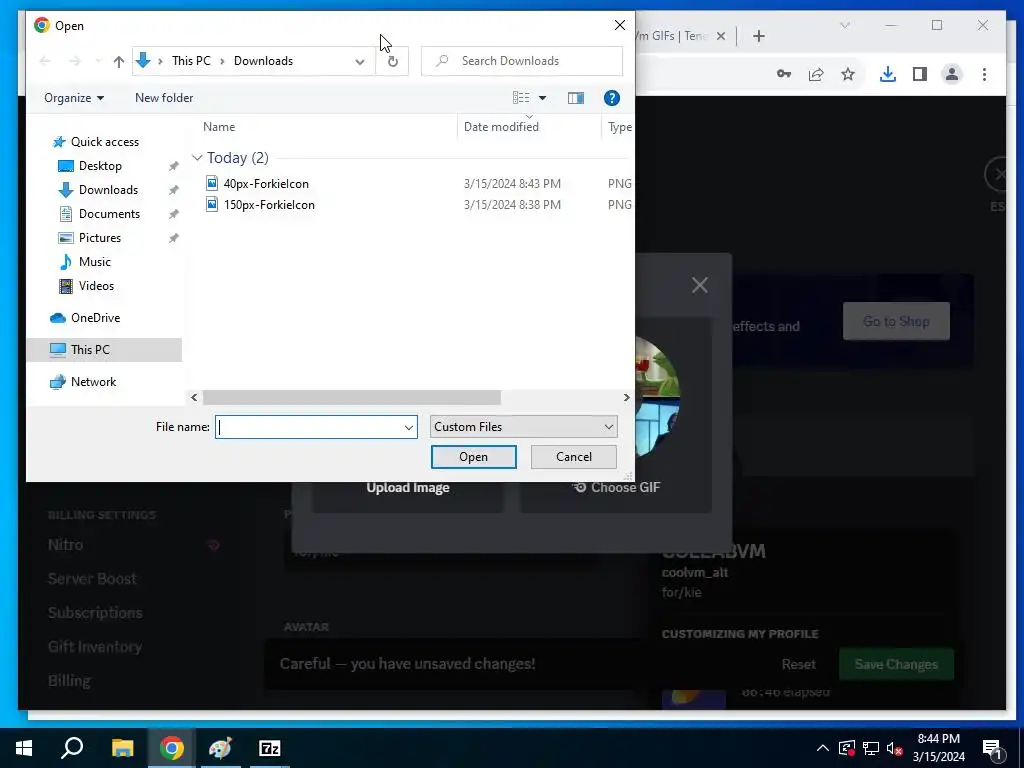Open Desktop in the navigation pane
The height and width of the screenshot is (768, 1024).
(x=100, y=166)
